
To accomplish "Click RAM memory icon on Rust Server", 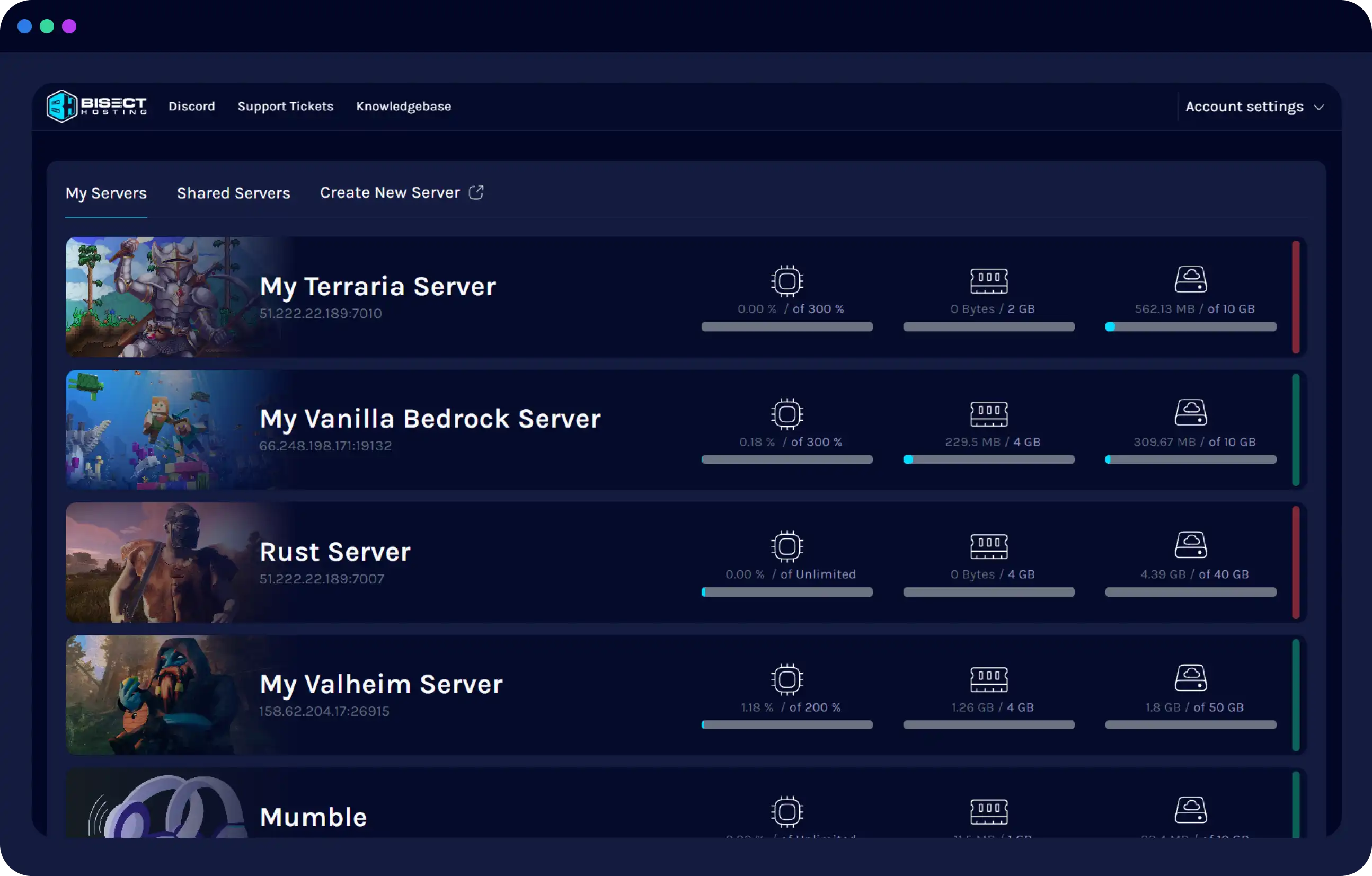I will click(988, 546).
